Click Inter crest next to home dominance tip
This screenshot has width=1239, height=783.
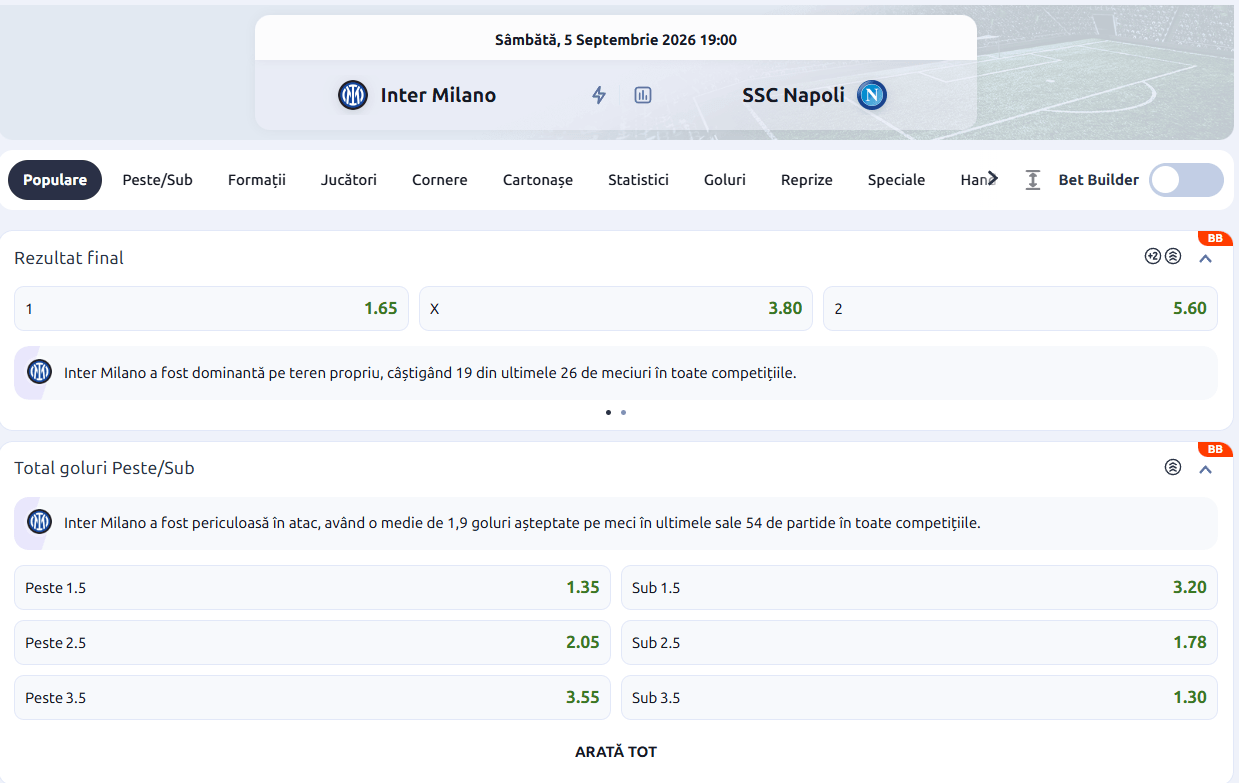[39, 373]
